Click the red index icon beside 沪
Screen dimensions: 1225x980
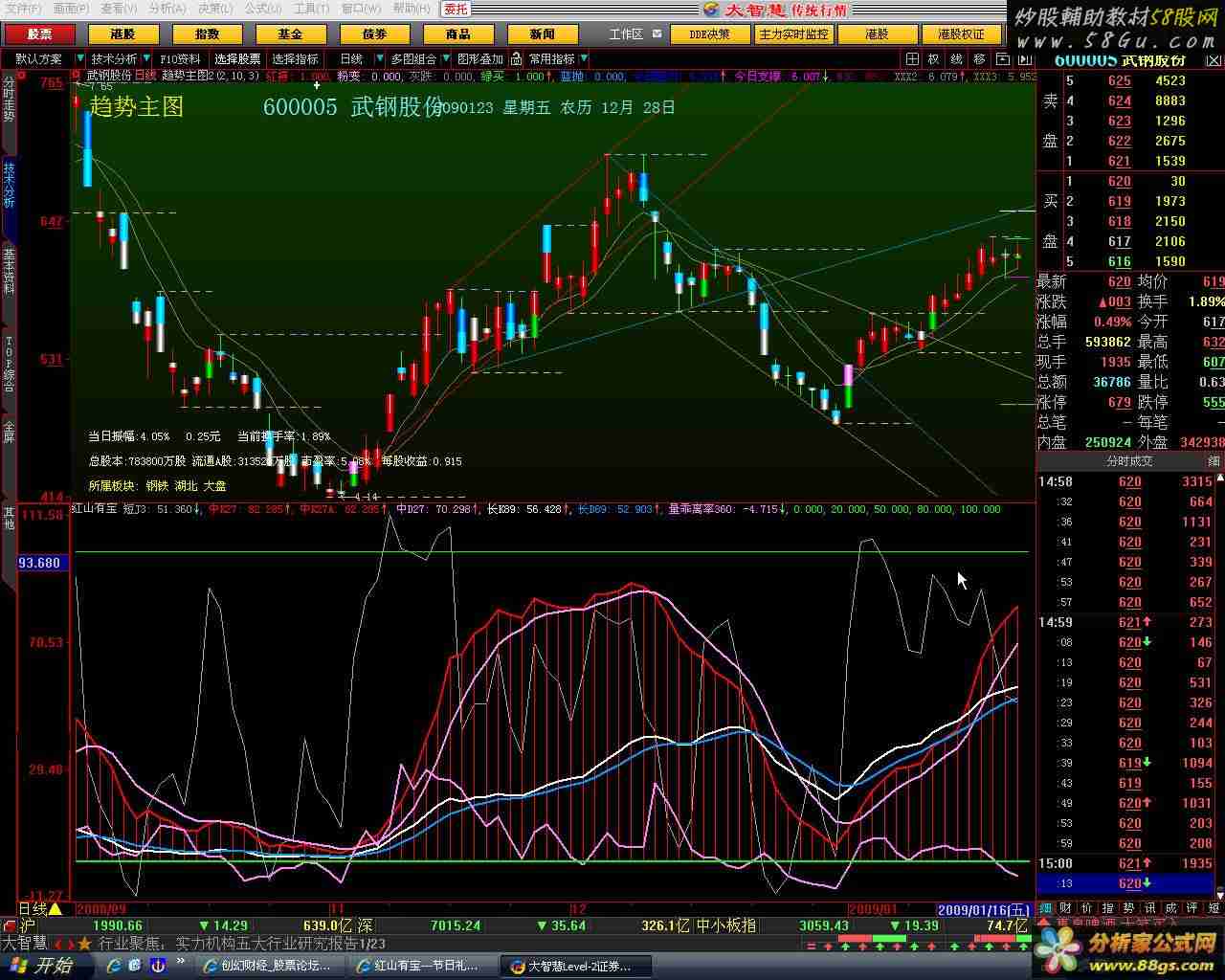pyautogui.click(x=9, y=925)
